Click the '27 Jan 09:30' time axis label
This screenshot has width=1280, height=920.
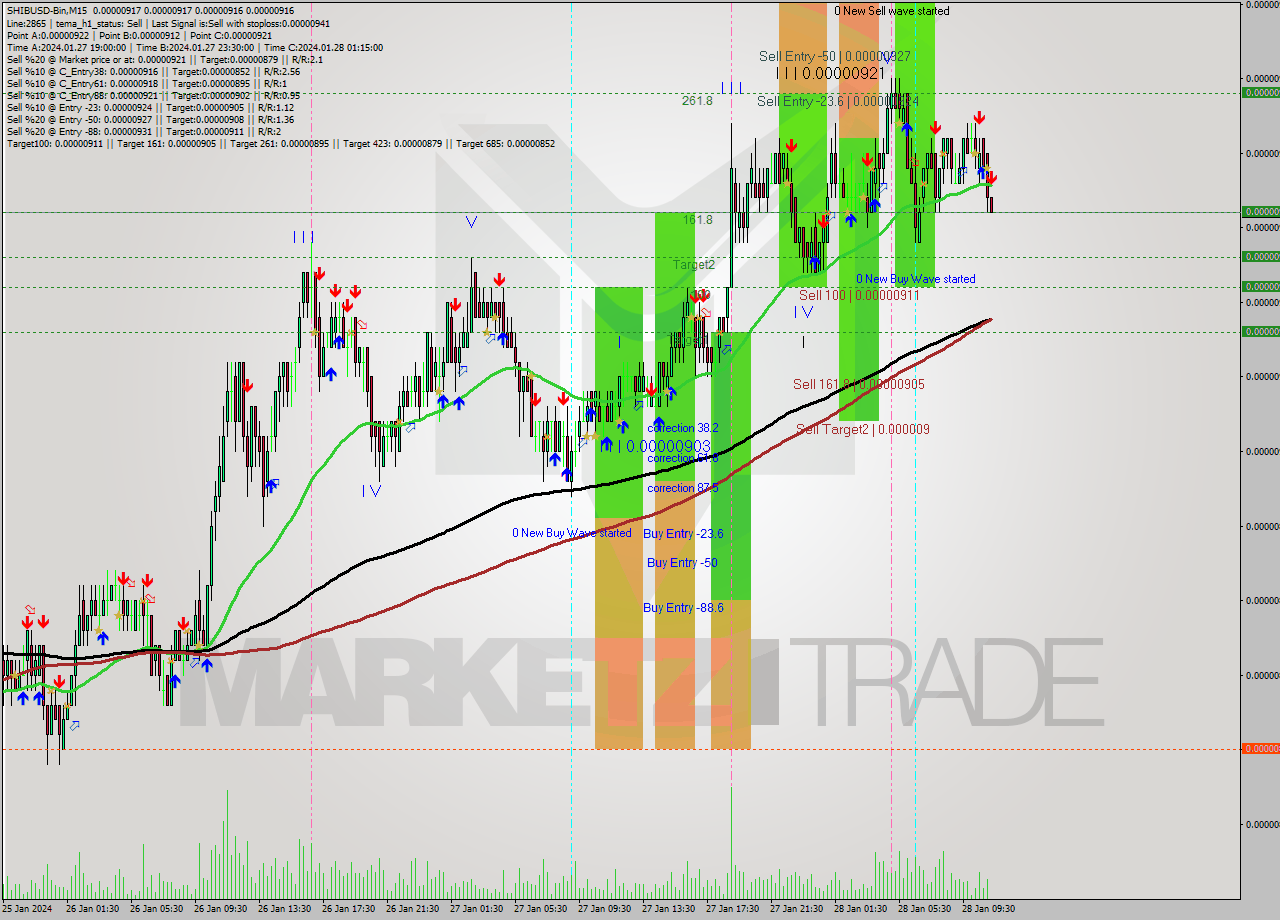(604, 909)
